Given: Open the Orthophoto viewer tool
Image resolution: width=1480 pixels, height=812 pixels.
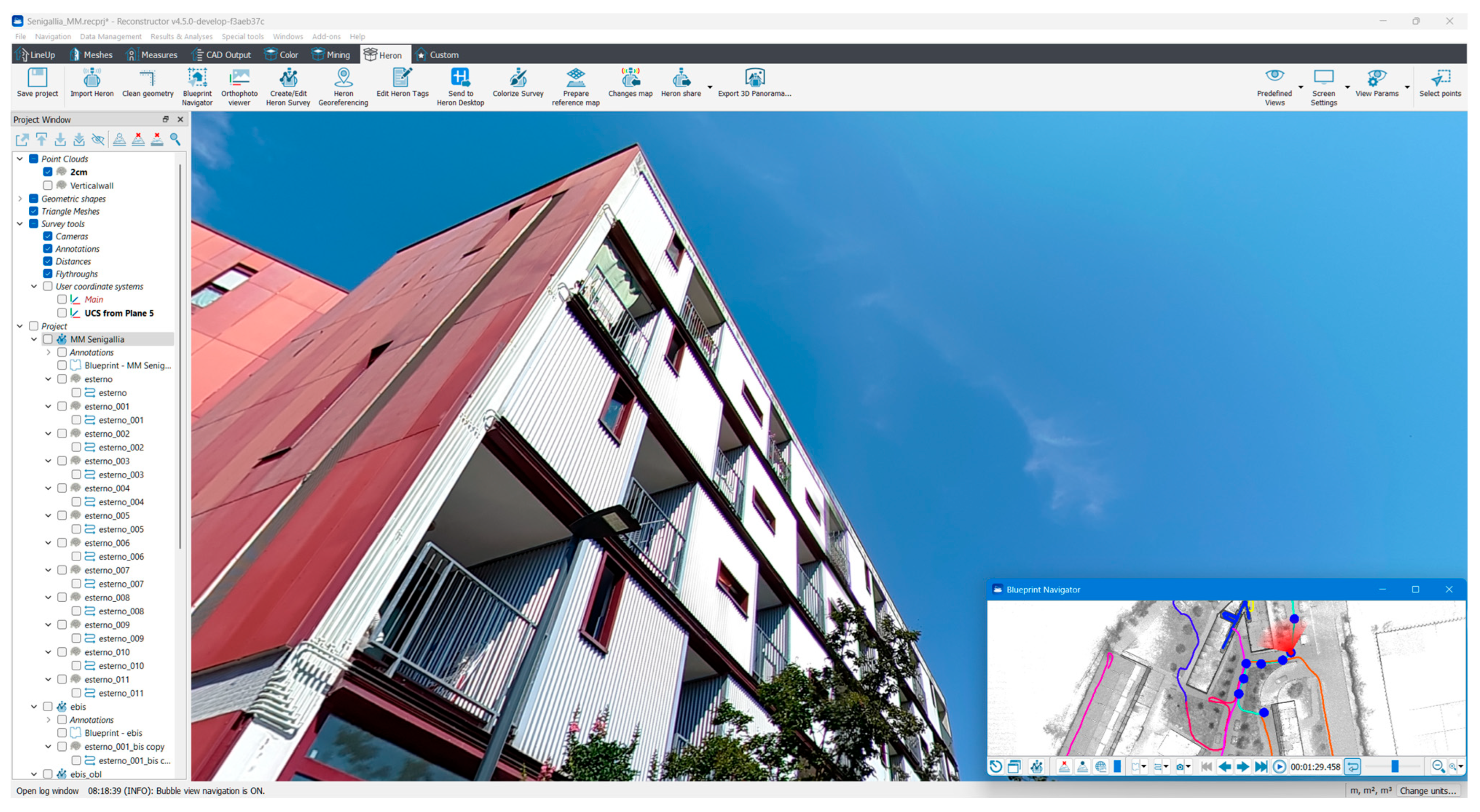Looking at the screenshot, I should pos(239,78).
